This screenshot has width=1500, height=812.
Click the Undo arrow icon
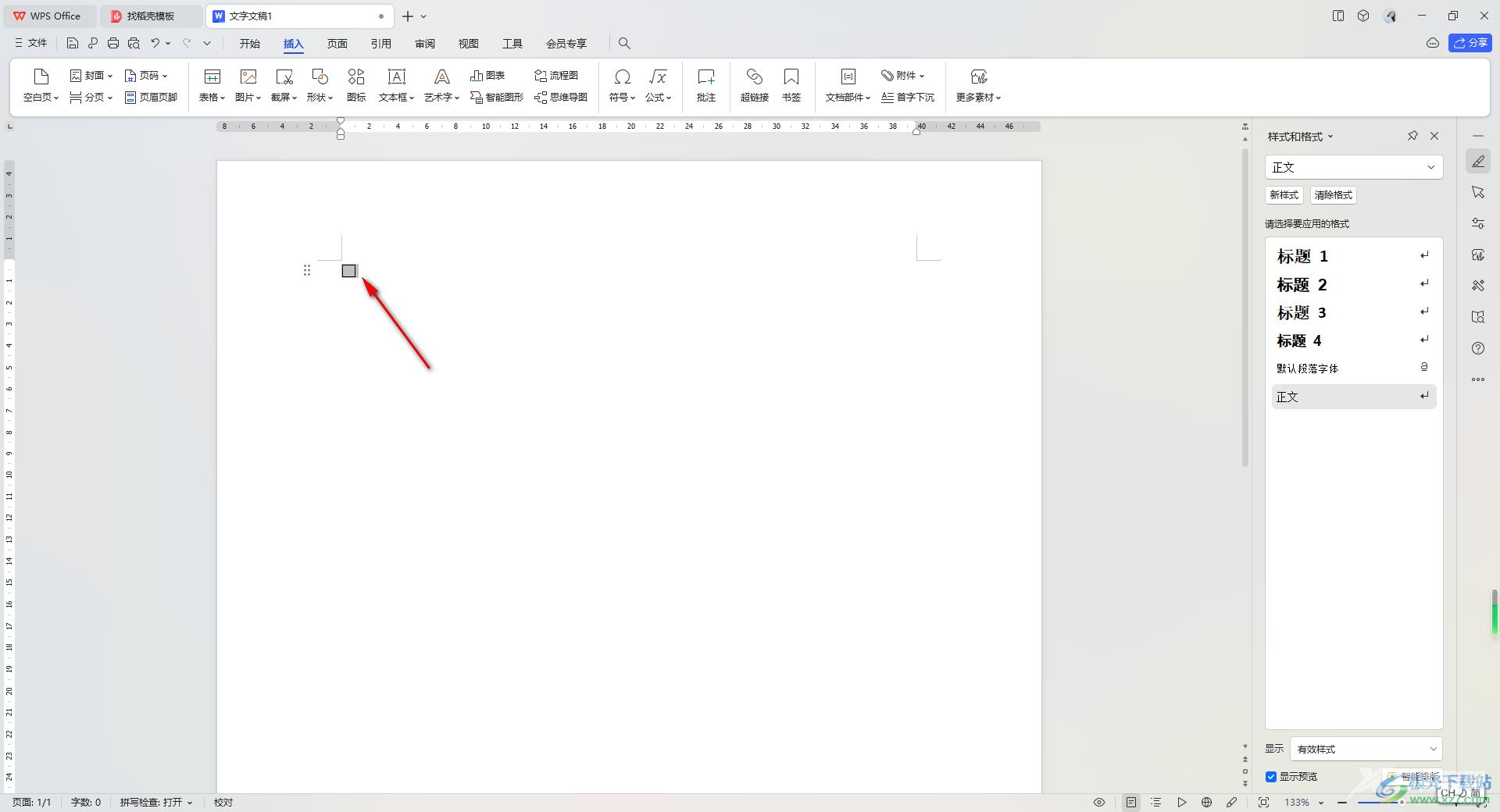(x=155, y=44)
